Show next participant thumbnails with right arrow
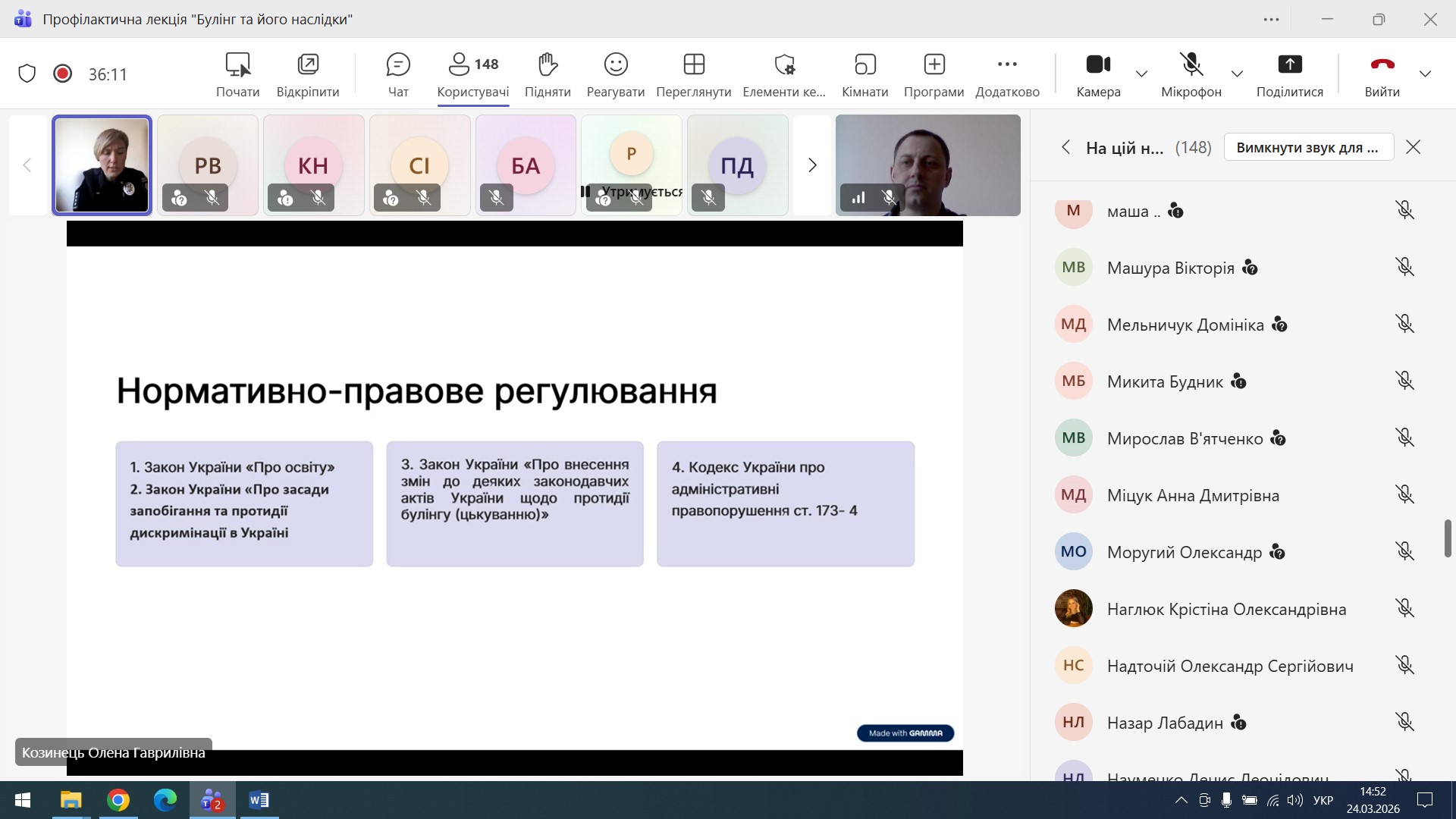Image resolution: width=1456 pixels, height=819 pixels. click(812, 165)
